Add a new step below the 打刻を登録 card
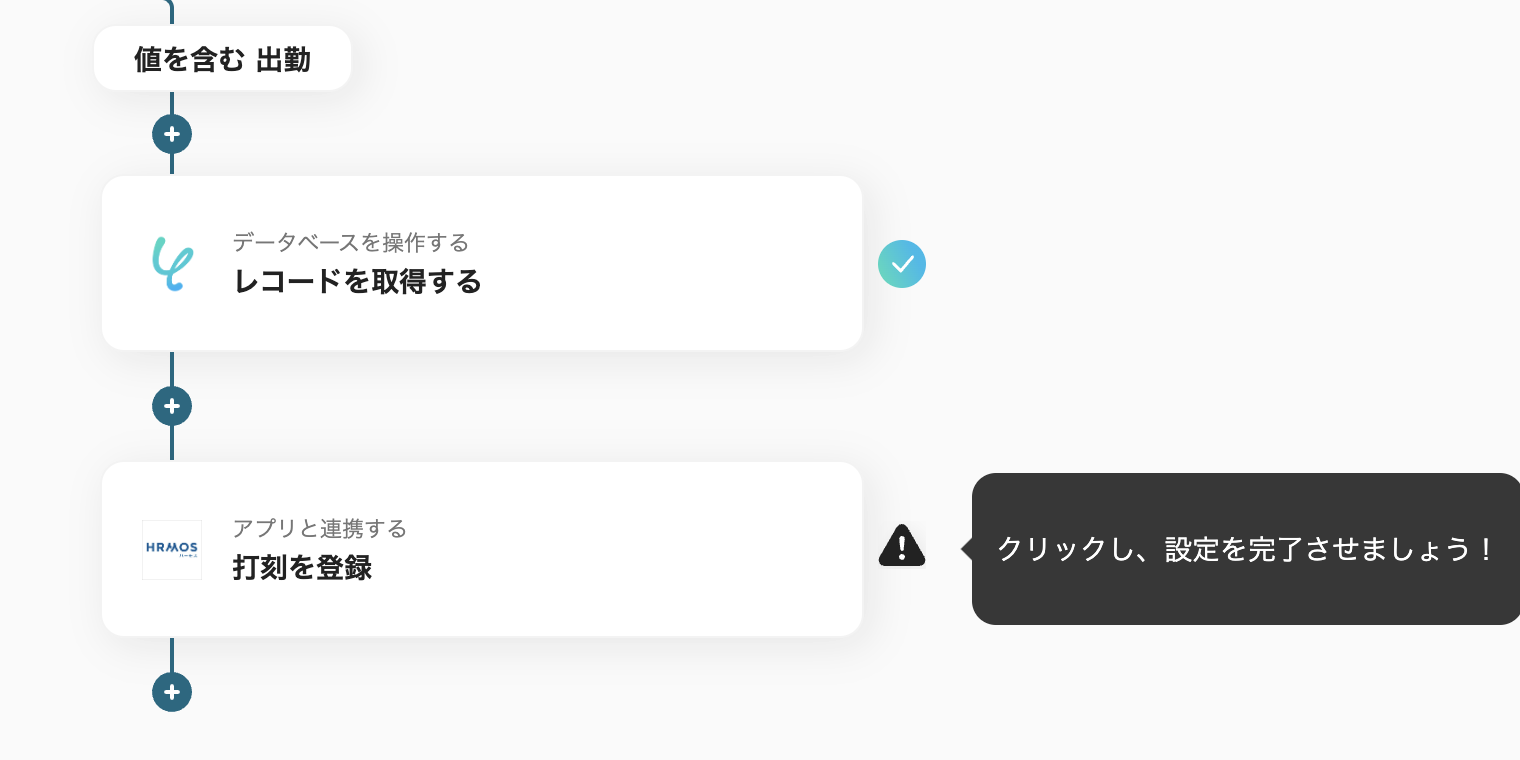This screenshot has width=1520, height=760. point(172,692)
